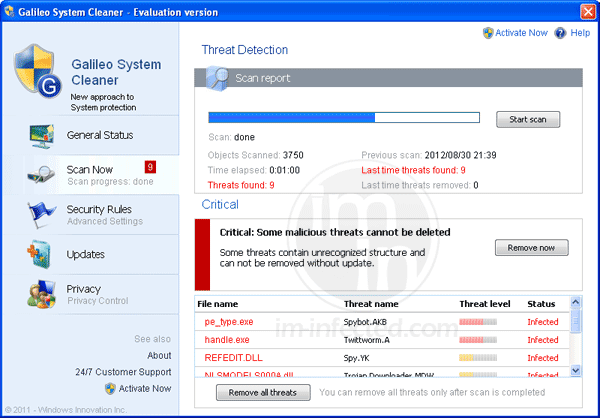The width and height of the screenshot is (600, 418).
Task: Click the Scan report magnifier icon
Action: (217, 78)
